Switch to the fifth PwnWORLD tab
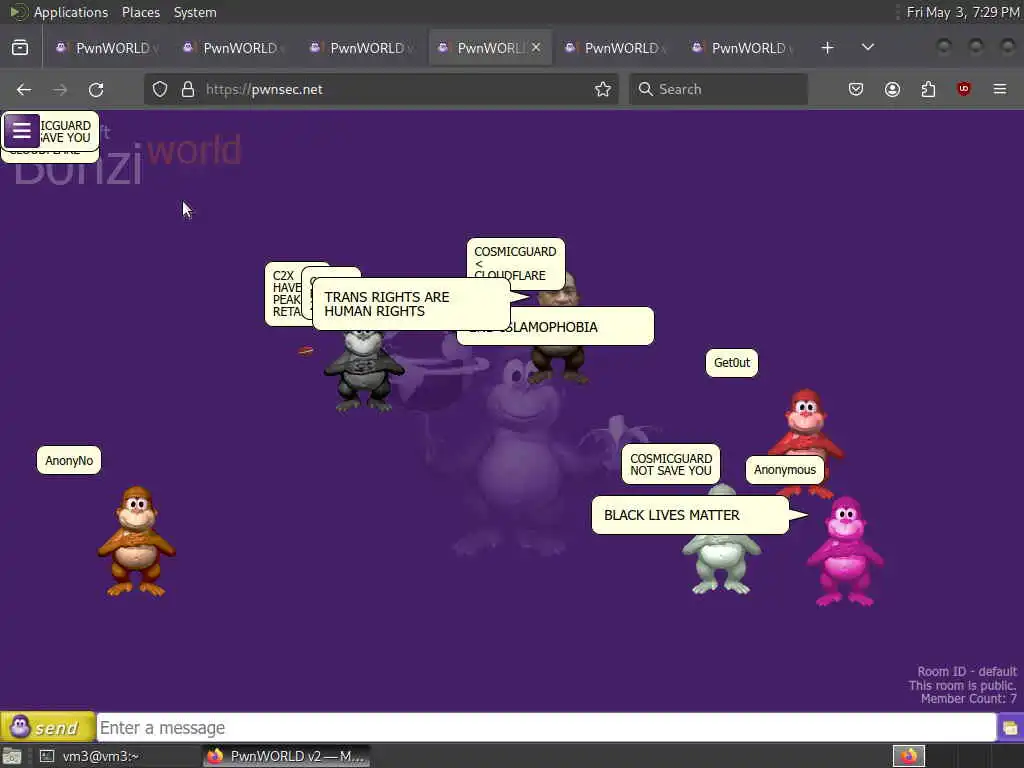The image size is (1024, 768). pyautogui.click(x=616, y=48)
